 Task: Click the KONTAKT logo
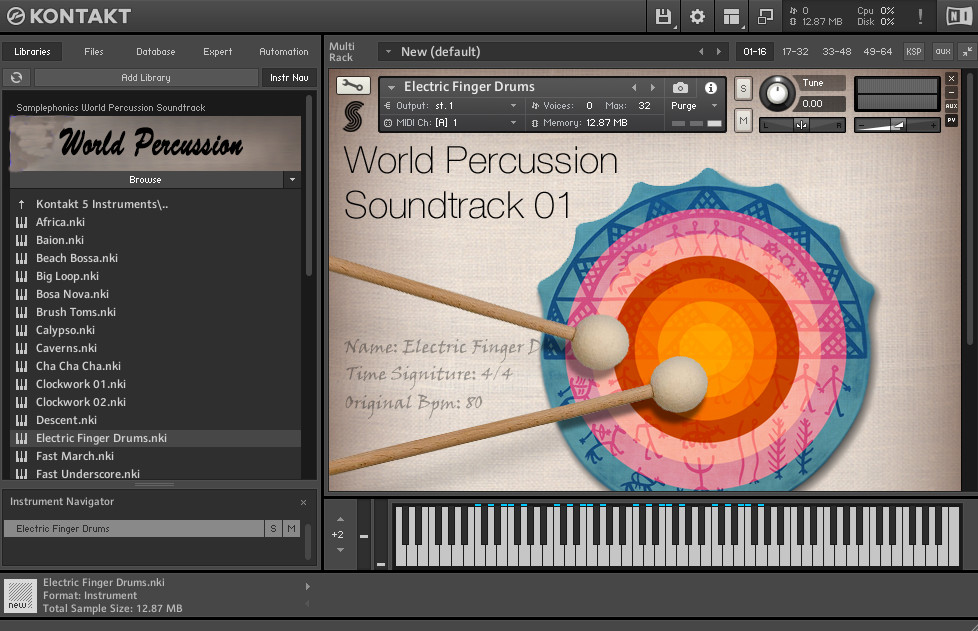click(x=69, y=16)
